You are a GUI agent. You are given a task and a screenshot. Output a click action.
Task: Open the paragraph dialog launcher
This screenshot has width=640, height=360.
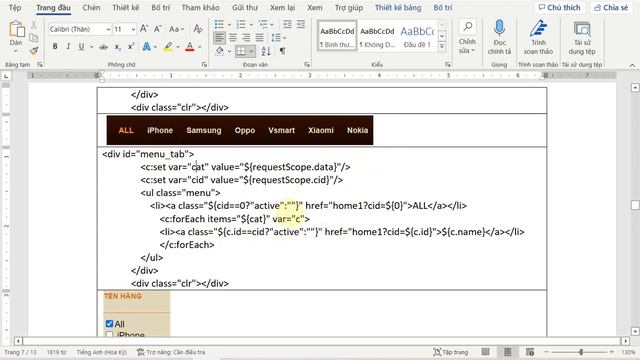click(x=307, y=64)
